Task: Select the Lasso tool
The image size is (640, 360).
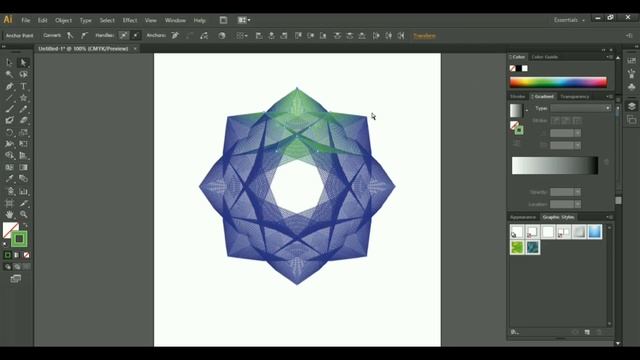Action: point(23,74)
